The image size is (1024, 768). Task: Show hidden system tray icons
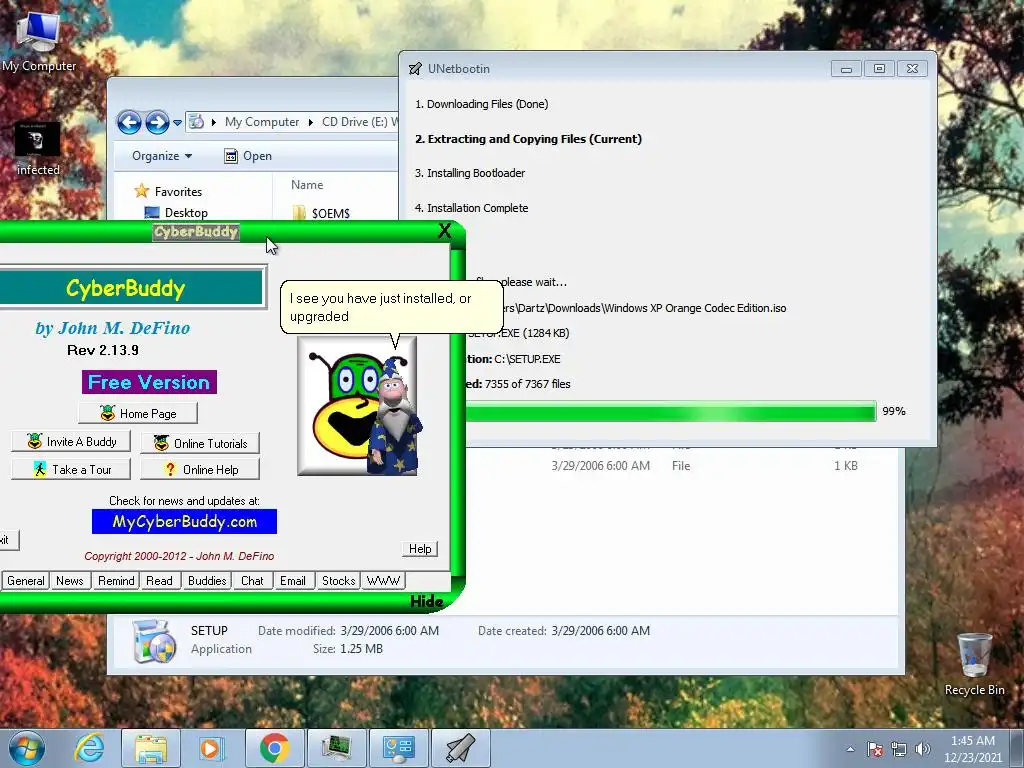(850, 749)
